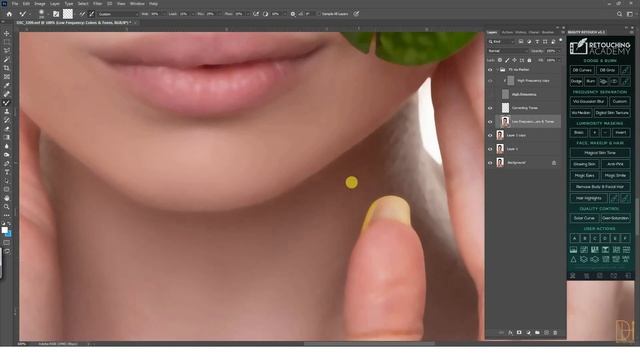640x360 pixels.
Task: Open the Filter menu
Action: click(97, 4)
